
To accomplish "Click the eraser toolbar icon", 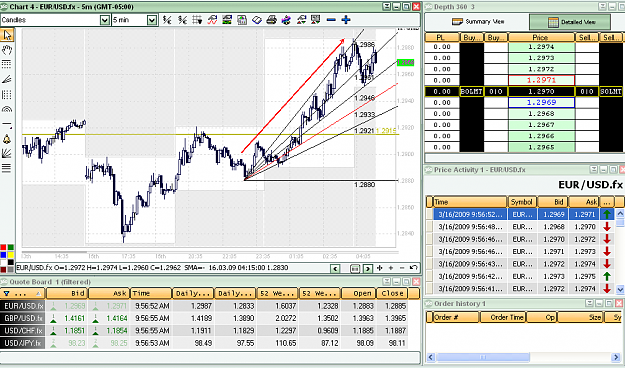I will pyautogui.click(x=257, y=20).
